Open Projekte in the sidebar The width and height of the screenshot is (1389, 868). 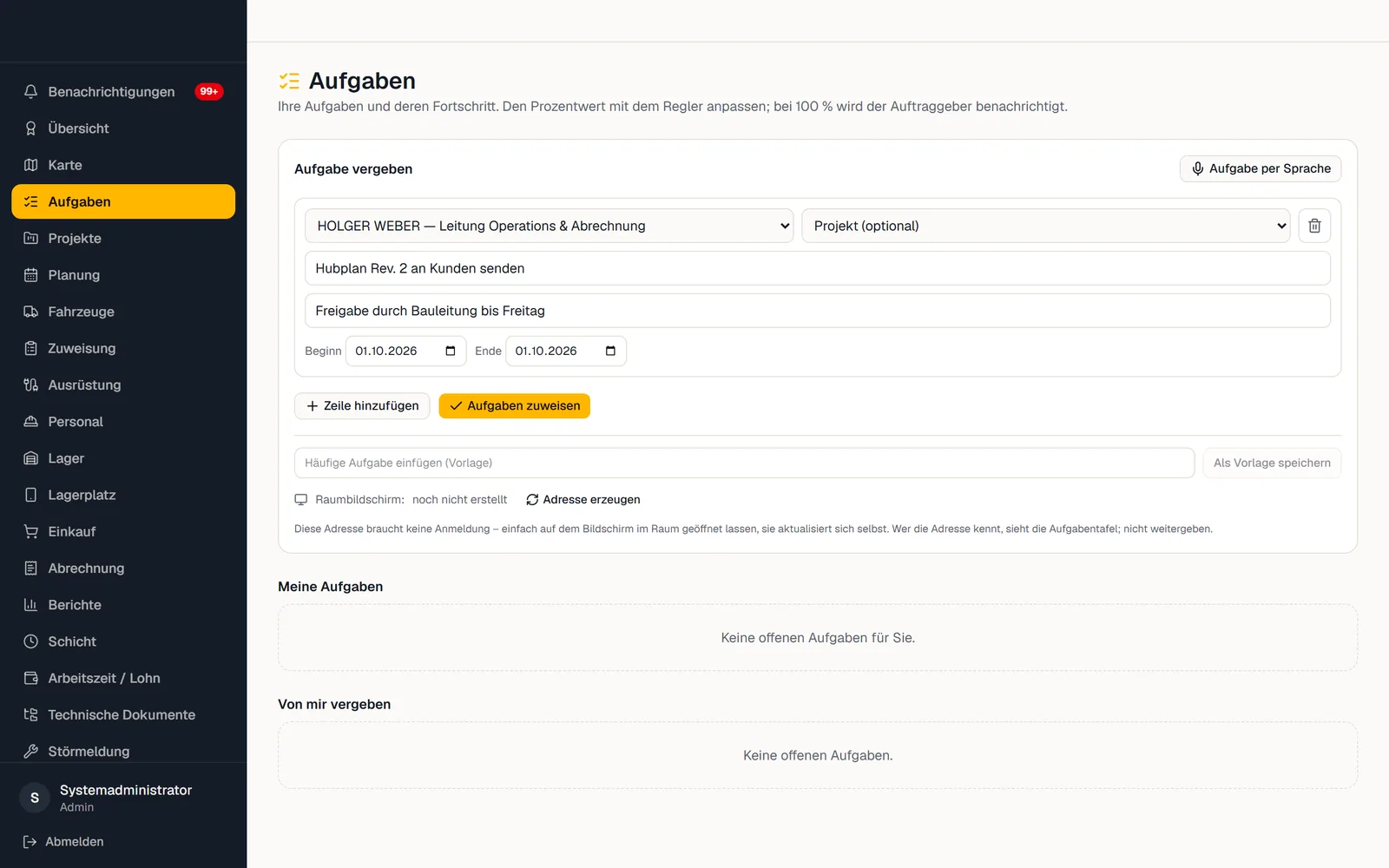coord(123,238)
